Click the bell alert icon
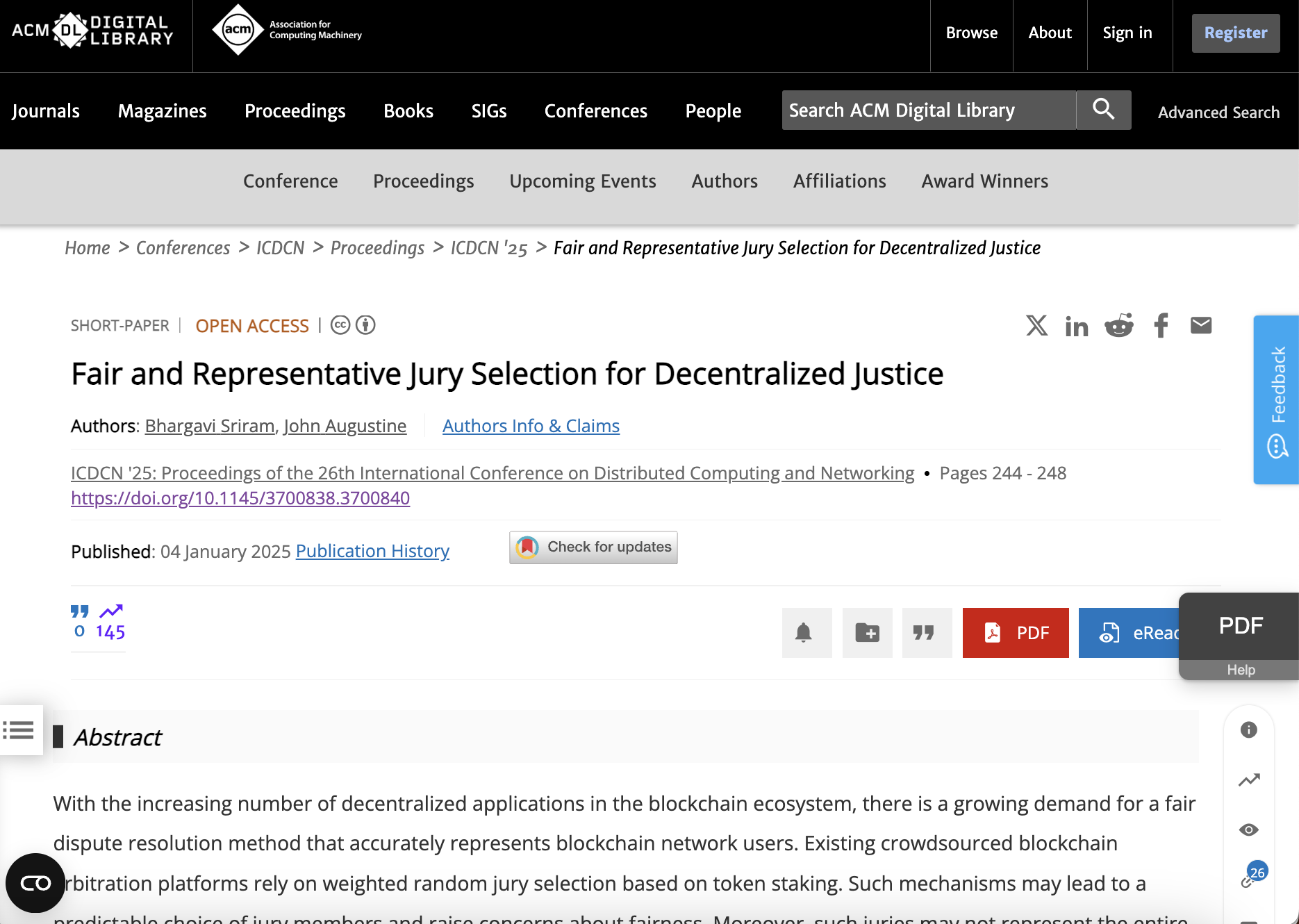Viewport: 1299px width, 924px height. (804, 633)
